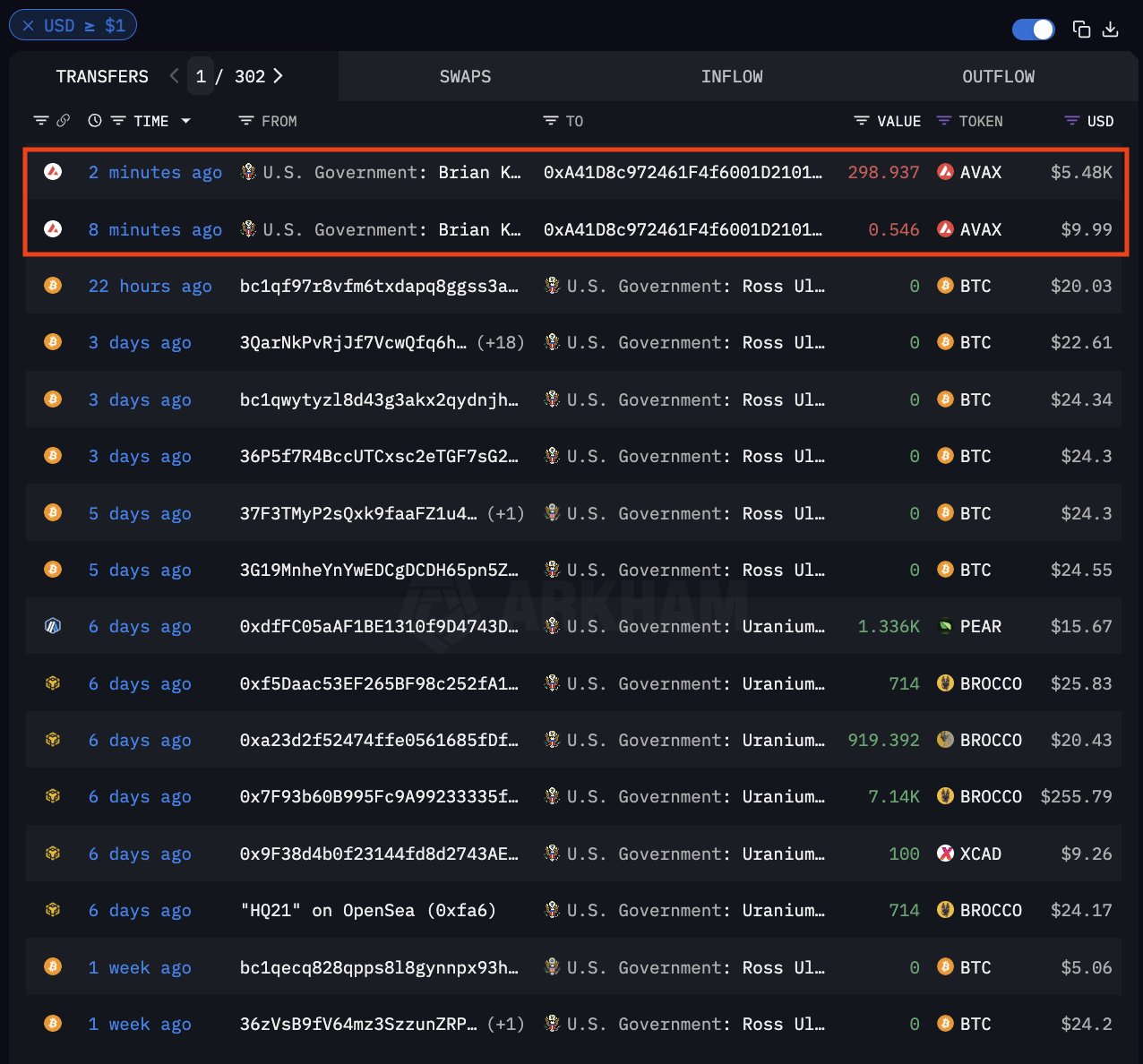The height and width of the screenshot is (1064, 1143).
Task: Go to previous page of transfers
Action: (174, 76)
